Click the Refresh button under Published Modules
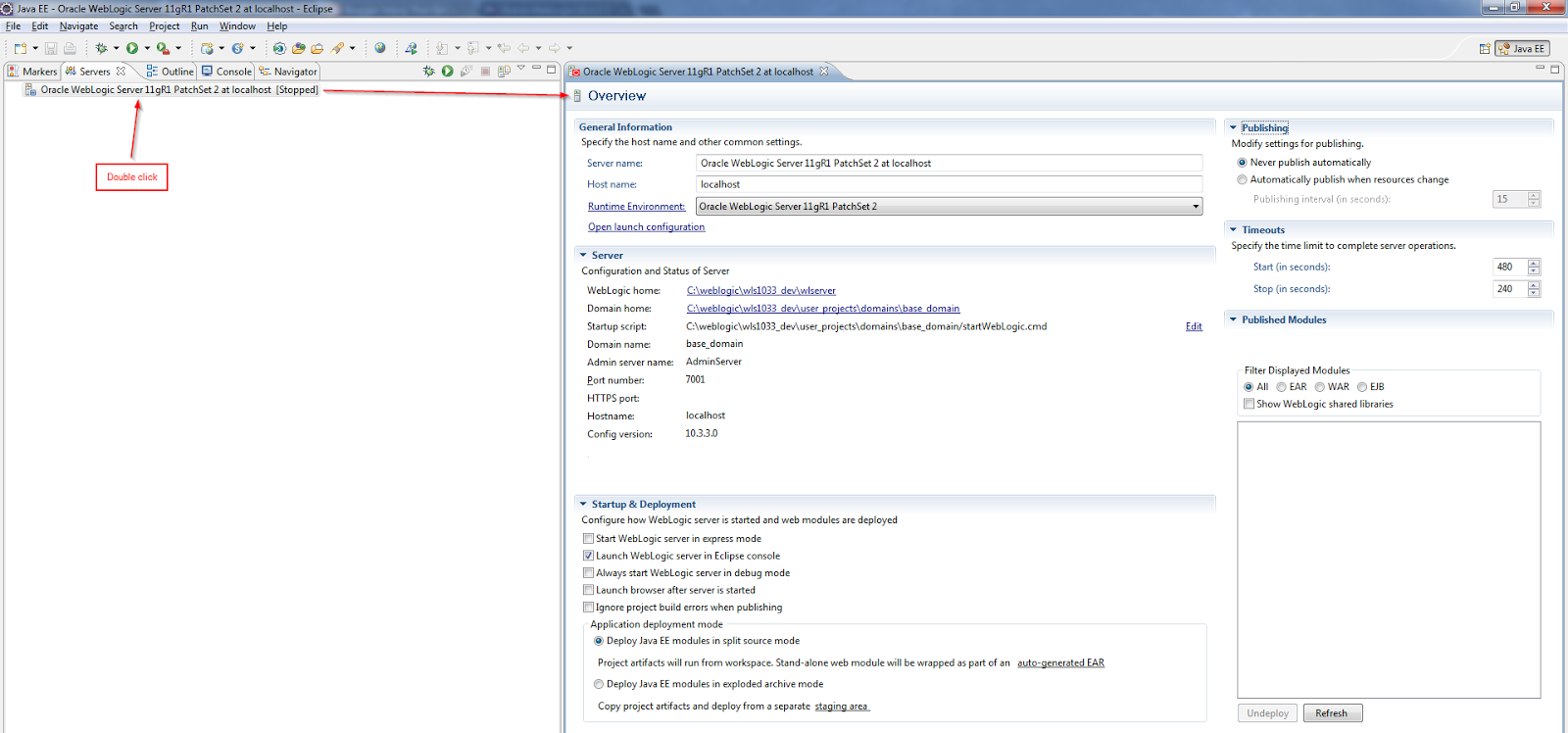1568x733 pixels. (x=1332, y=713)
